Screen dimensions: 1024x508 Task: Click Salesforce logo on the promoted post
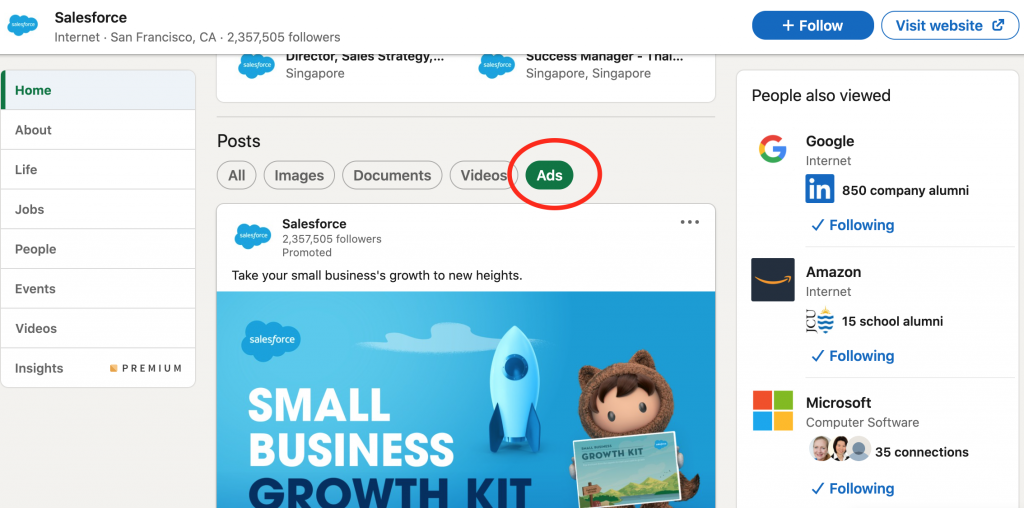253,236
